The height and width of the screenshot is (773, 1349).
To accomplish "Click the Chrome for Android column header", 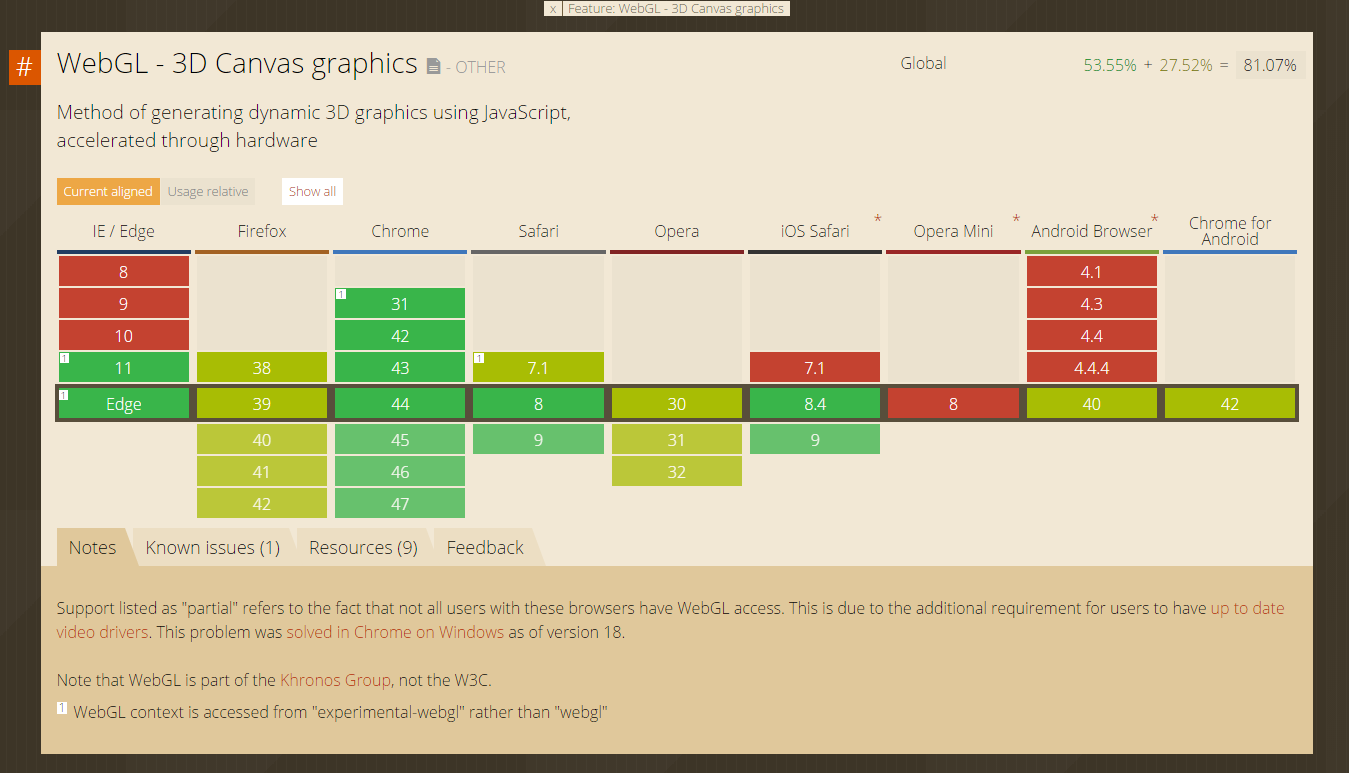I will (1230, 231).
